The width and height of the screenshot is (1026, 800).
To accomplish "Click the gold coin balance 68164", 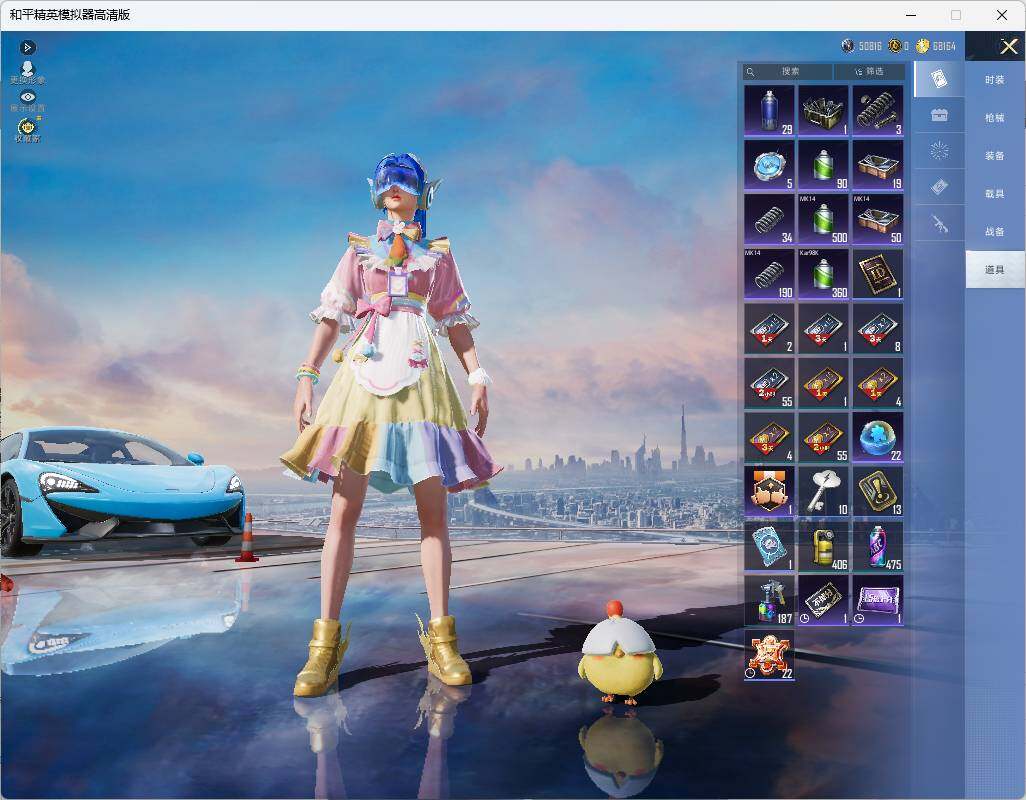I will [936, 46].
